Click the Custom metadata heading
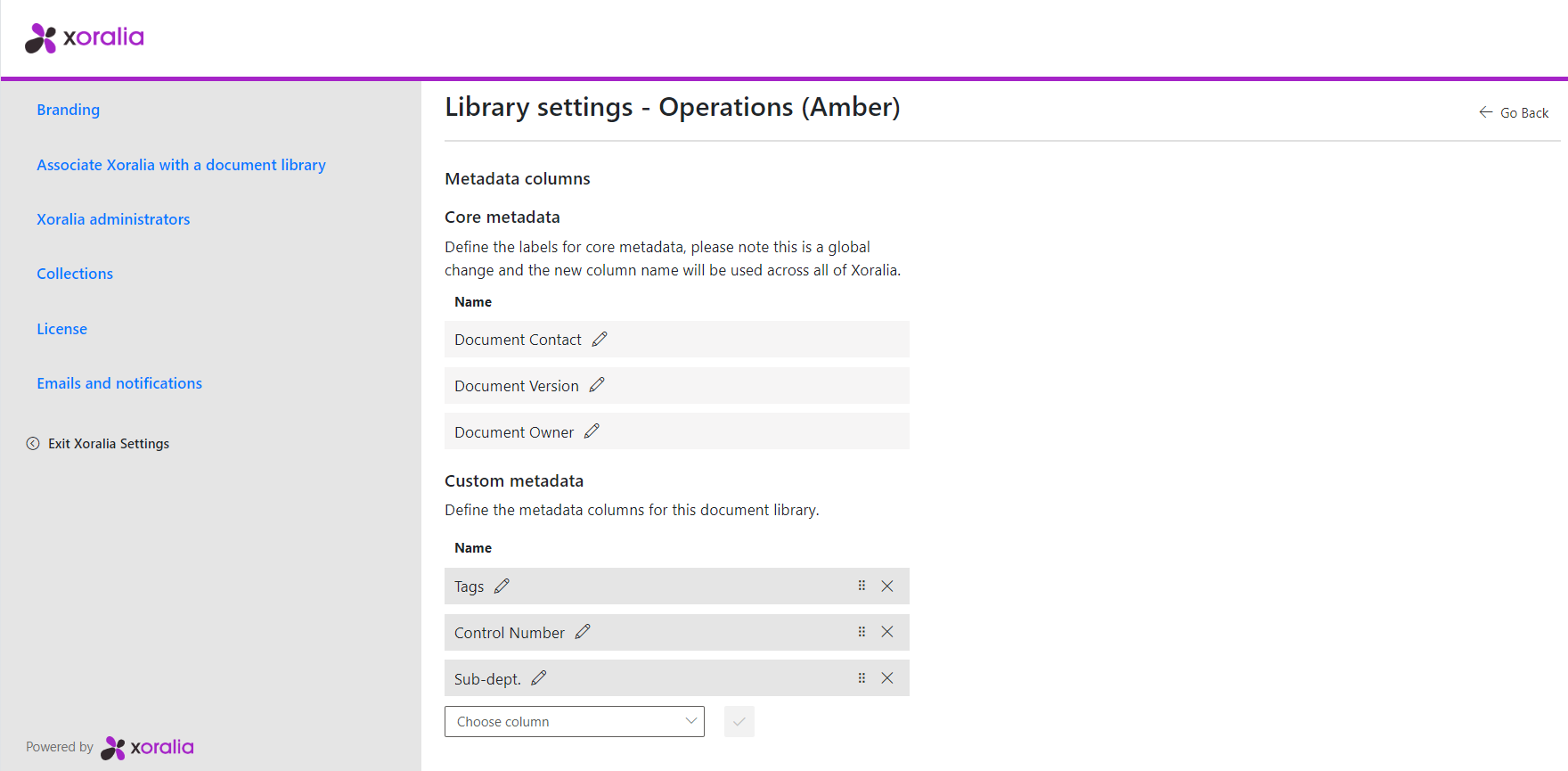Image resolution: width=1568 pixels, height=771 pixels. click(x=514, y=480)
